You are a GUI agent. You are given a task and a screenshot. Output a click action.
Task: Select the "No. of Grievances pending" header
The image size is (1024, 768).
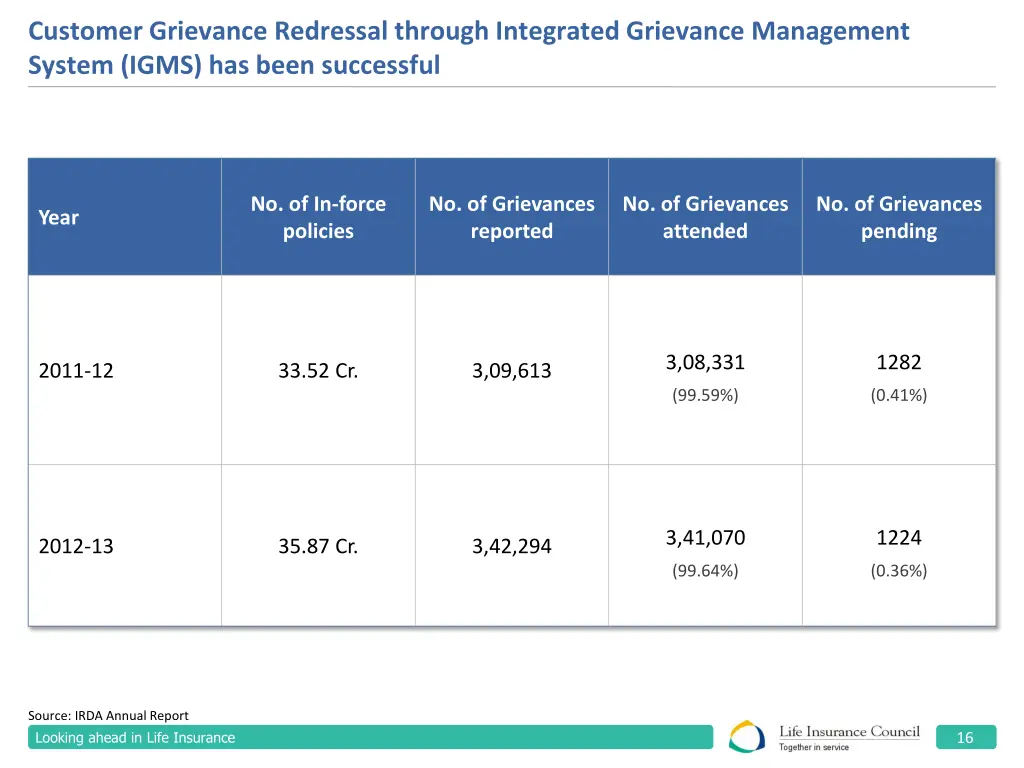point(898,217)
